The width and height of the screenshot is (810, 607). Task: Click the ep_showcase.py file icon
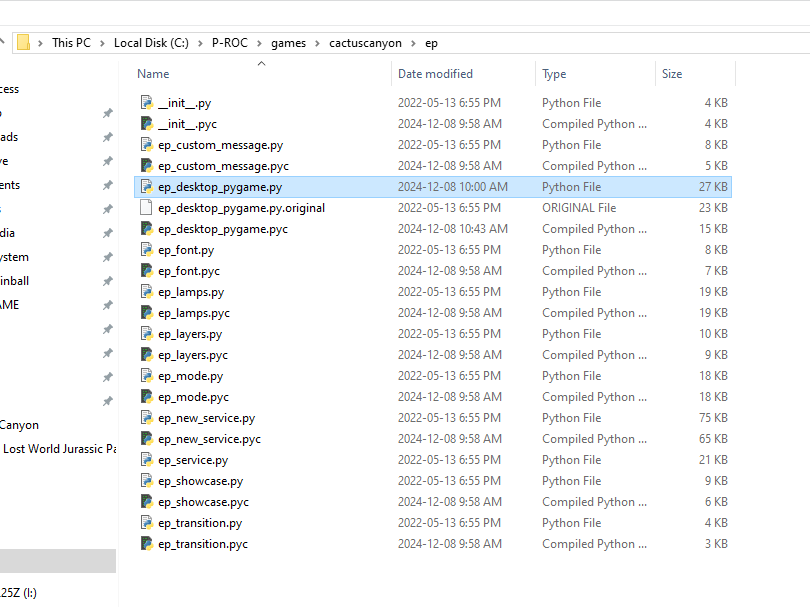(x=147, y=481)
